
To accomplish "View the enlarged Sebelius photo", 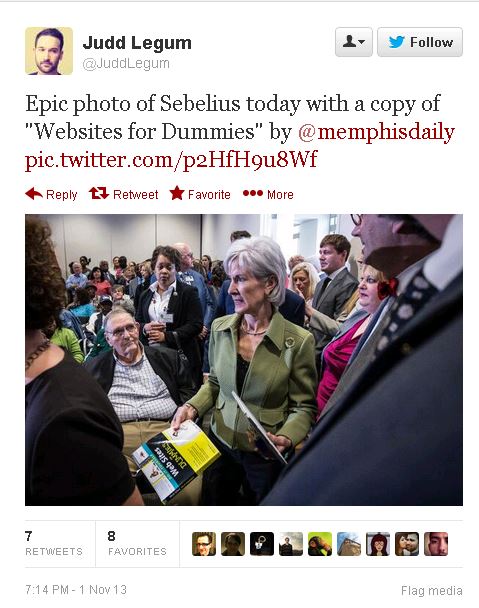I will coord(244,360).
